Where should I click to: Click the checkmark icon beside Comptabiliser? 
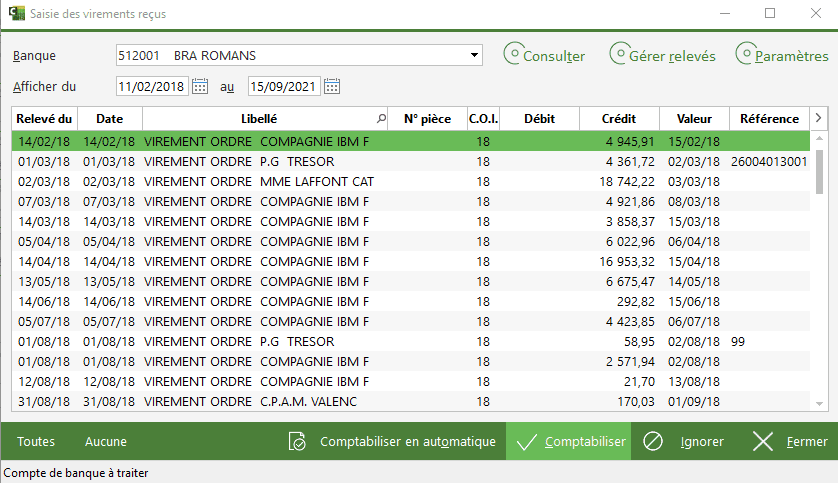pos(526,442)
